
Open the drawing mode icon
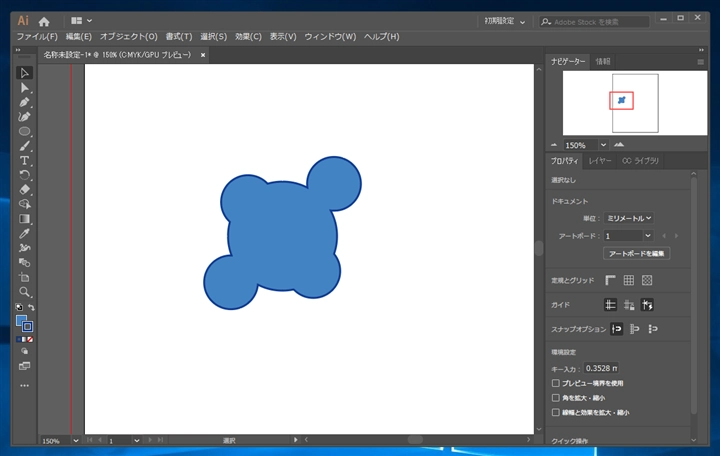pos(24,351)
